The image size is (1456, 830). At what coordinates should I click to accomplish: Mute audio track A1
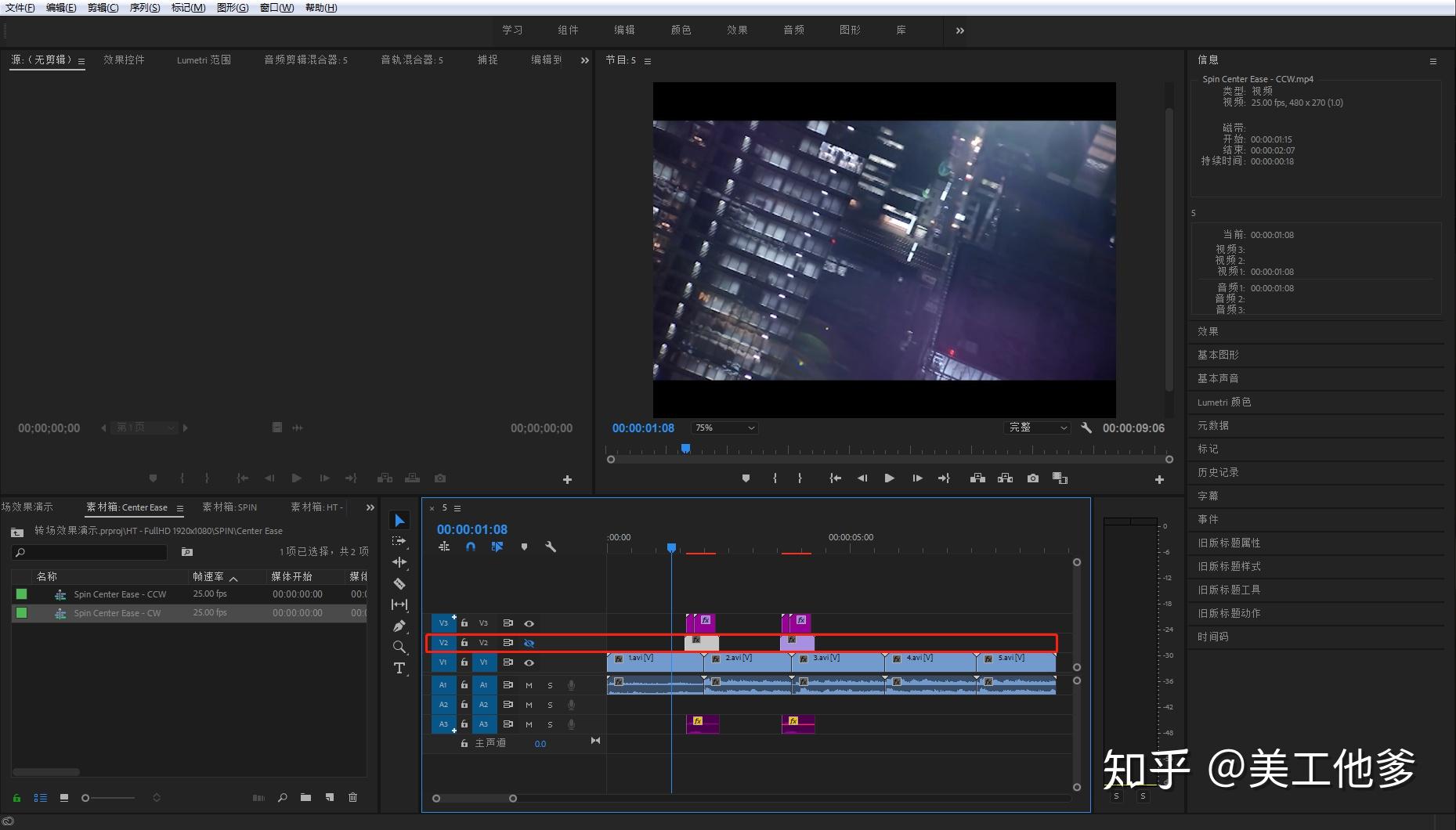[529, 685]
